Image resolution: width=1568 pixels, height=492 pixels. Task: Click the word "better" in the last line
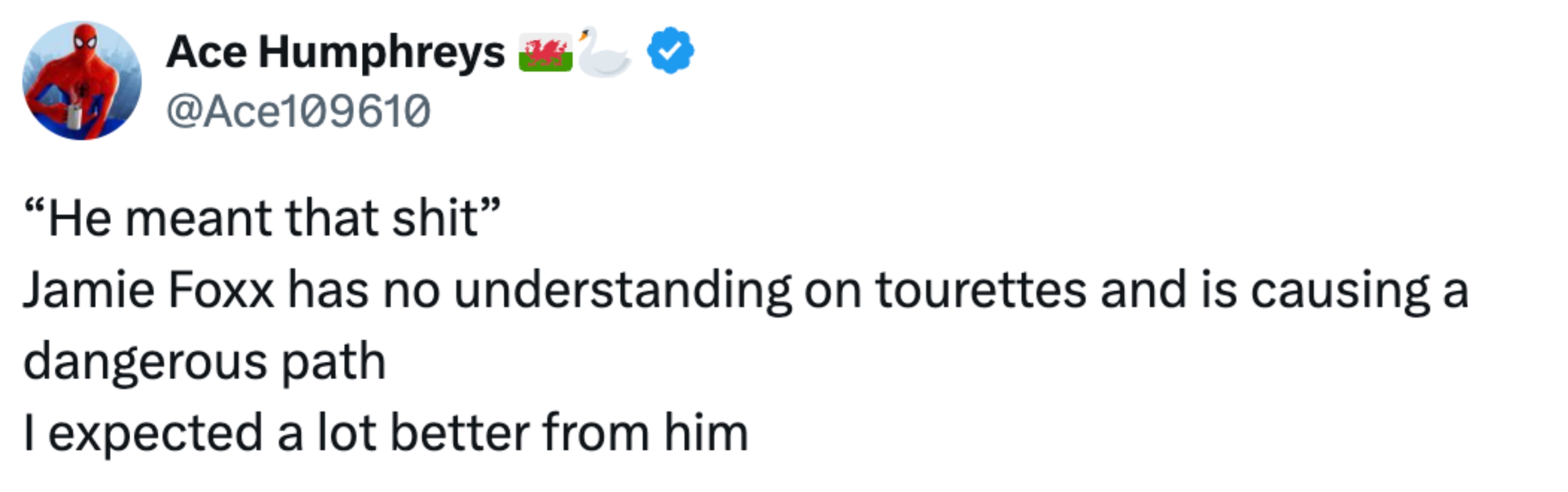[x=460, y=433]
